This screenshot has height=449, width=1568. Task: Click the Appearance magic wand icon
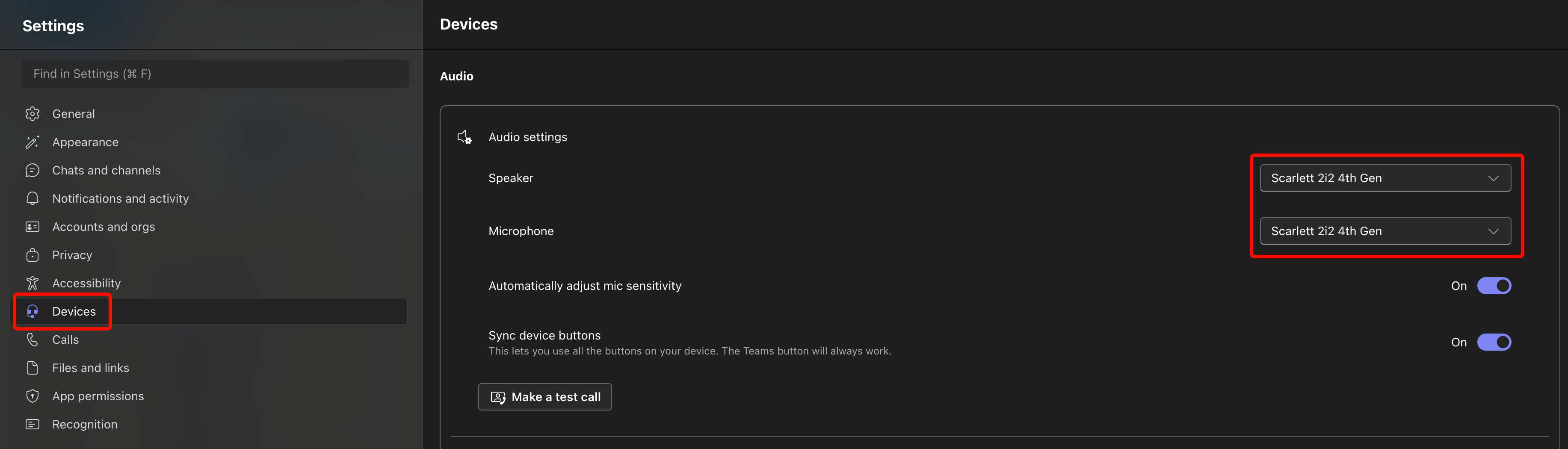[x=32, y=142]
